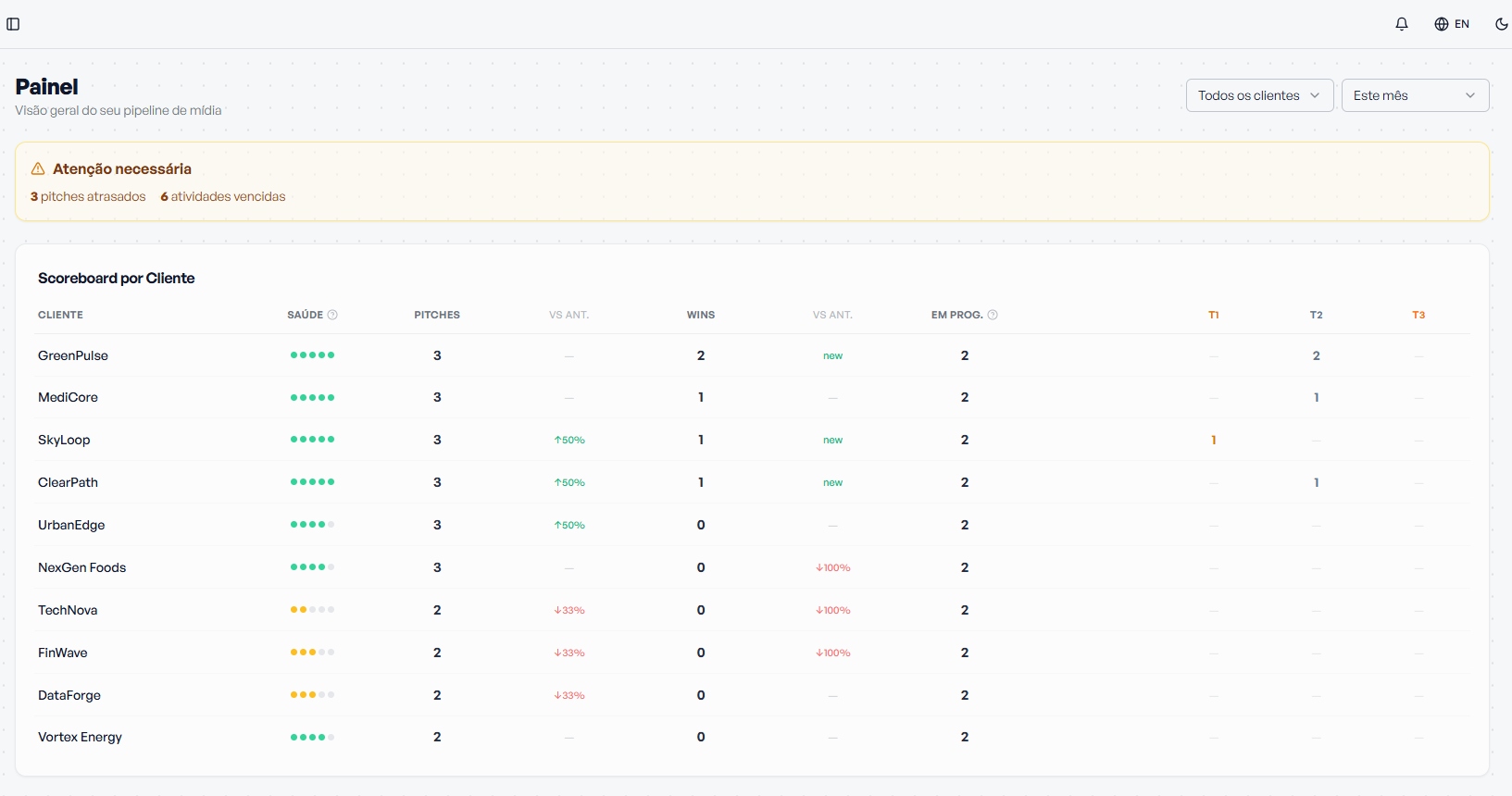Click UrbanEdge pitches ↑50% change

coord(569,525)
